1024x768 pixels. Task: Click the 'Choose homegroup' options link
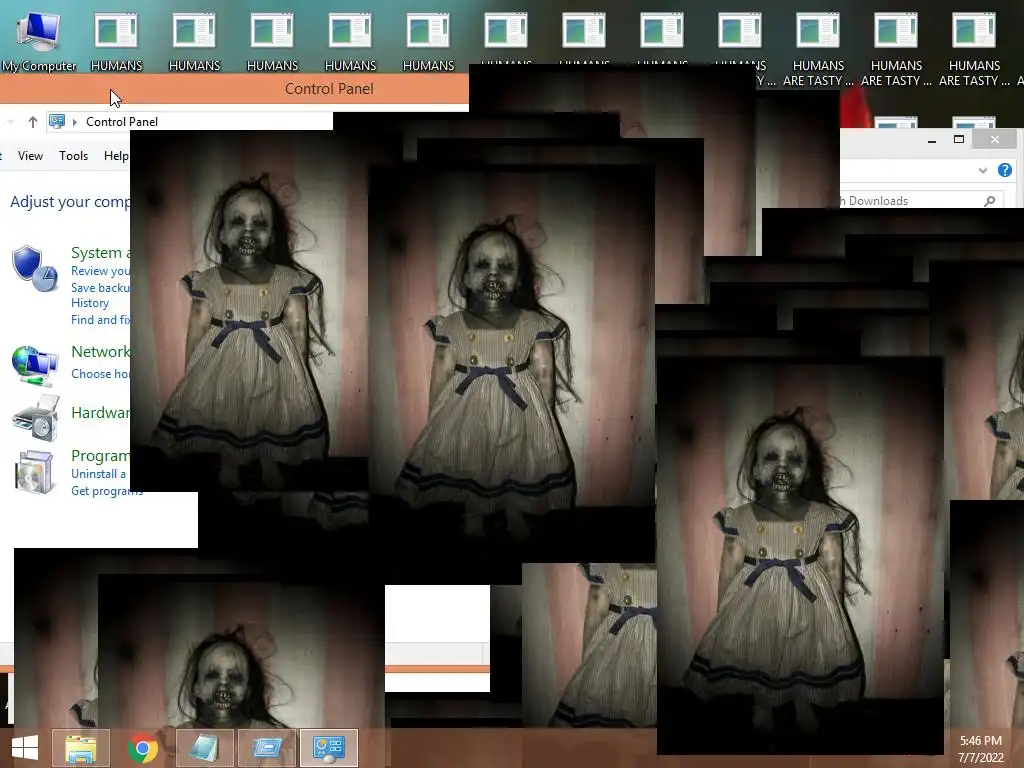tap(101, 374)
